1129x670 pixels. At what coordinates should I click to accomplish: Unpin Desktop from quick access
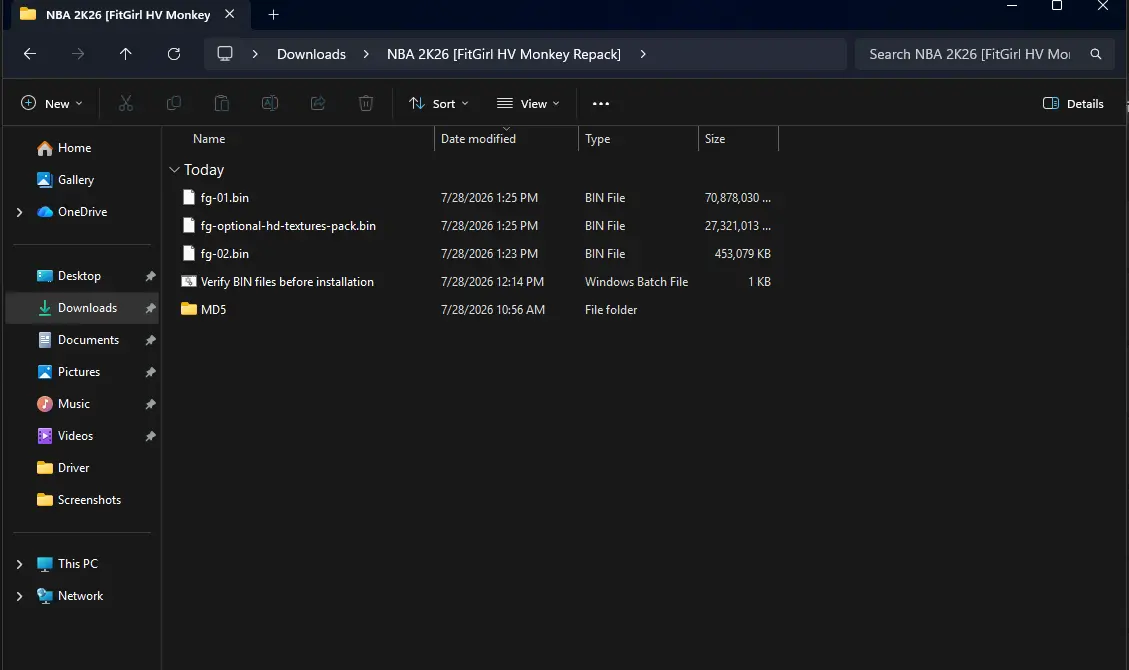(x=150, y=276)
